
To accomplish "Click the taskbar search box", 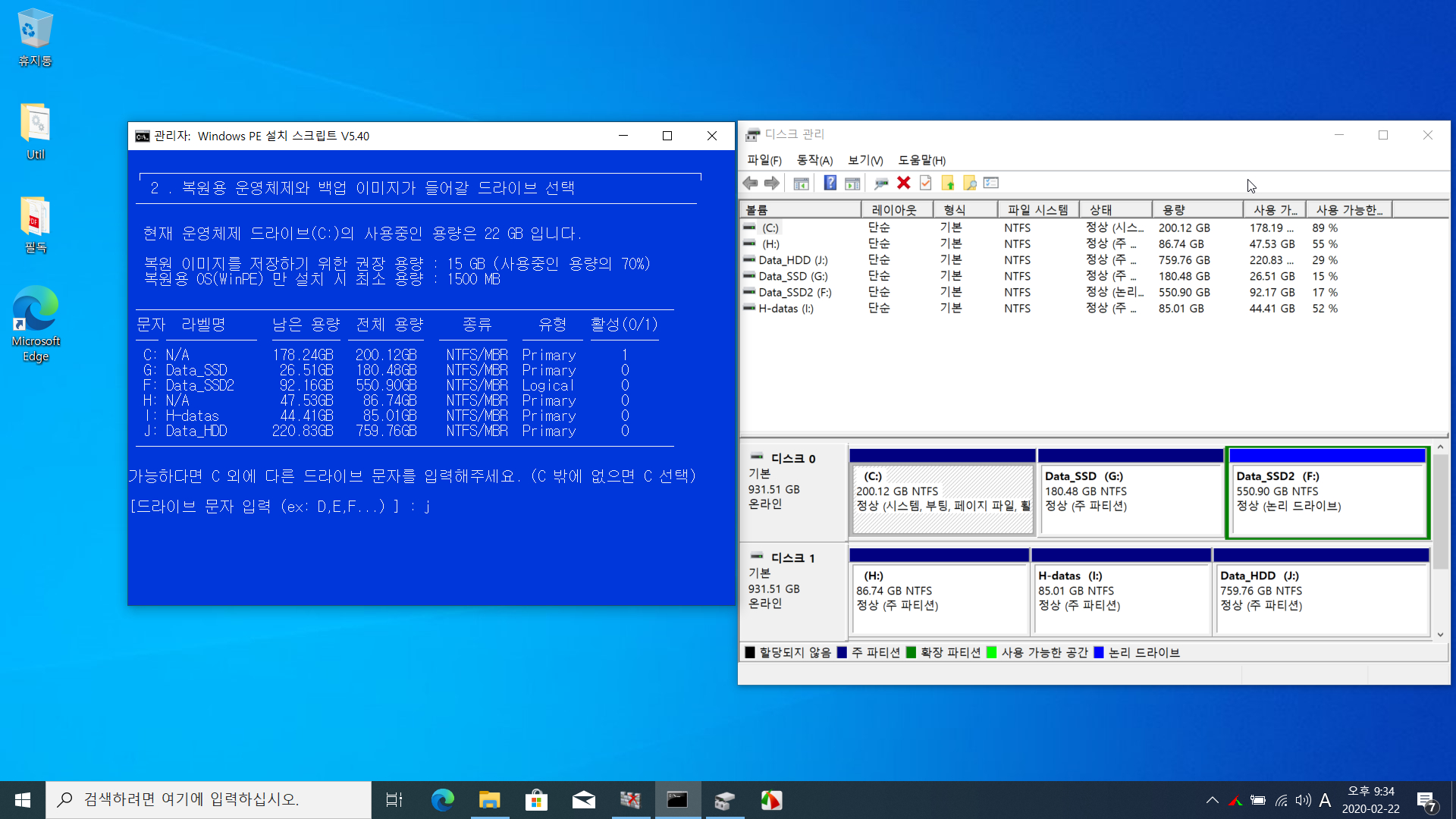I will point(209,800).
